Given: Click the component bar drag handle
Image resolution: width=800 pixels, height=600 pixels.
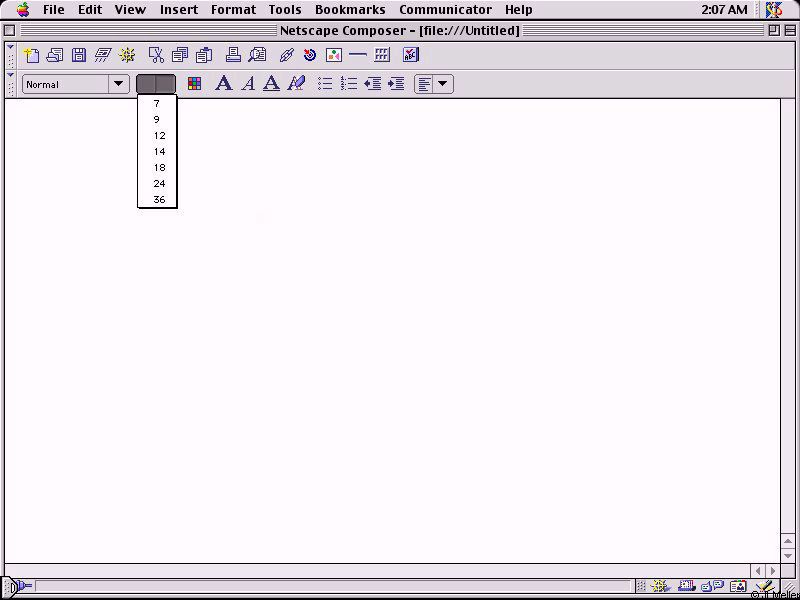Looking at the screenshot, I should coord(641,586).
